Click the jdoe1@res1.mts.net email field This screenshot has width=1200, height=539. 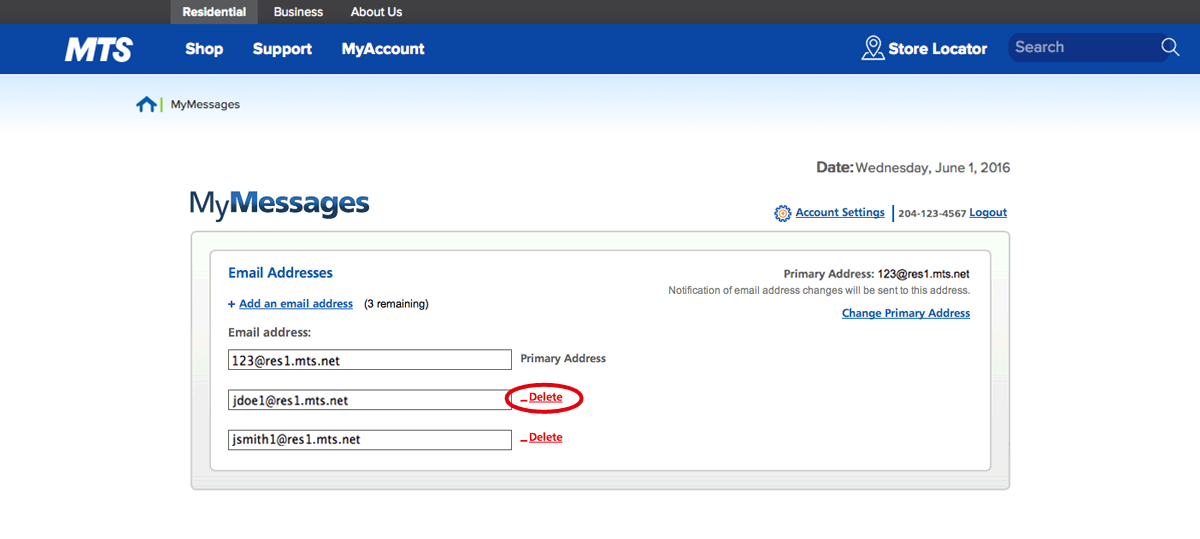370,400
